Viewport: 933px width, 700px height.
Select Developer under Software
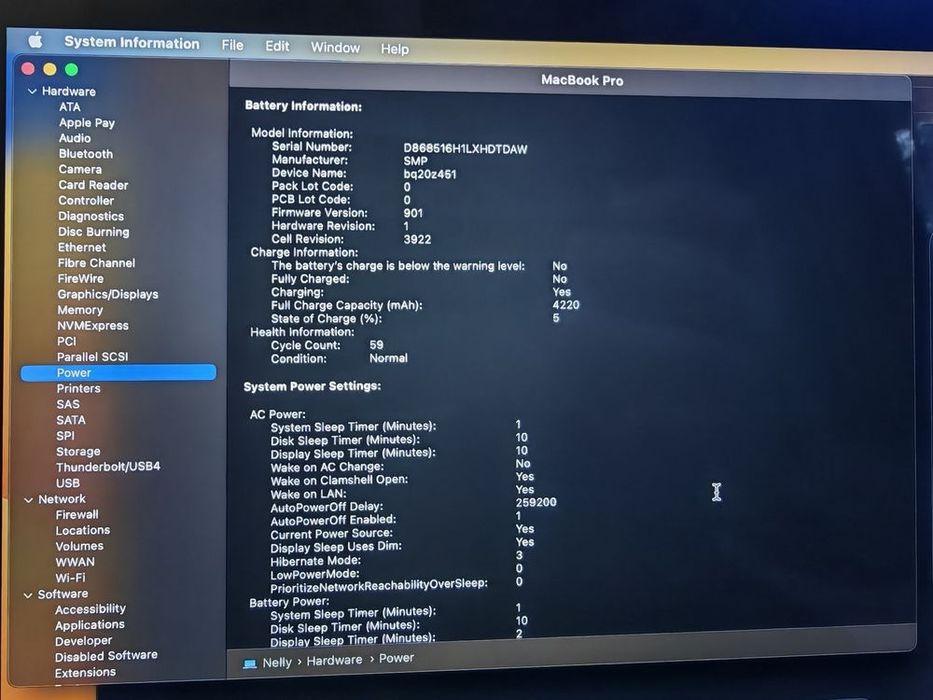(x=83, y=641)
